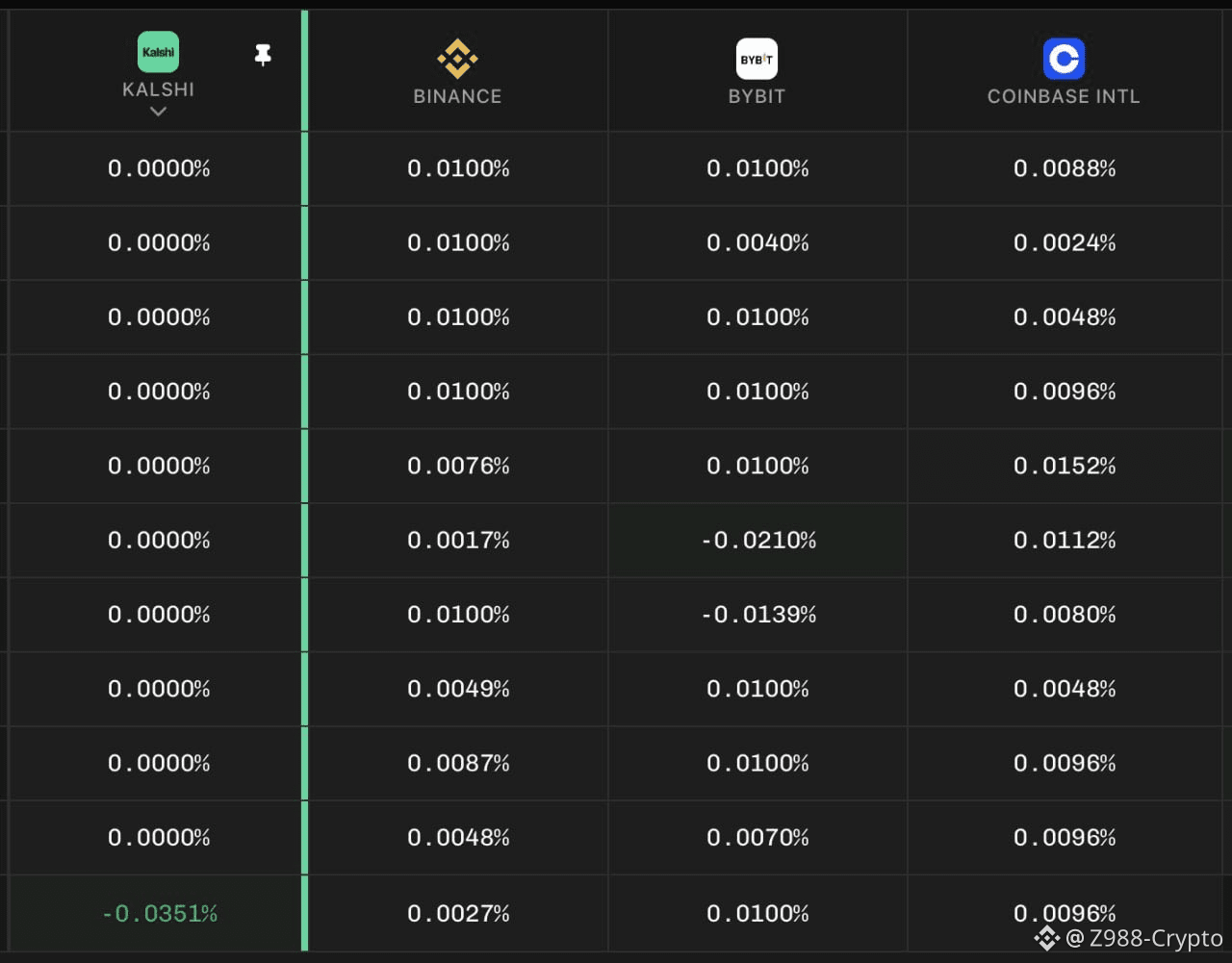
Task: Click Coinbase 0.0096% in the Bybit 0.0070% row
Action: 1065,838
